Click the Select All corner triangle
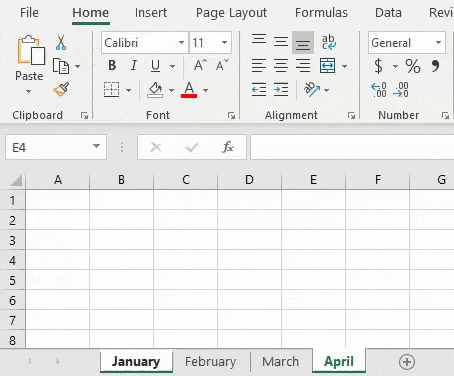The image size is (454, 376). click(x=15, y=180)
